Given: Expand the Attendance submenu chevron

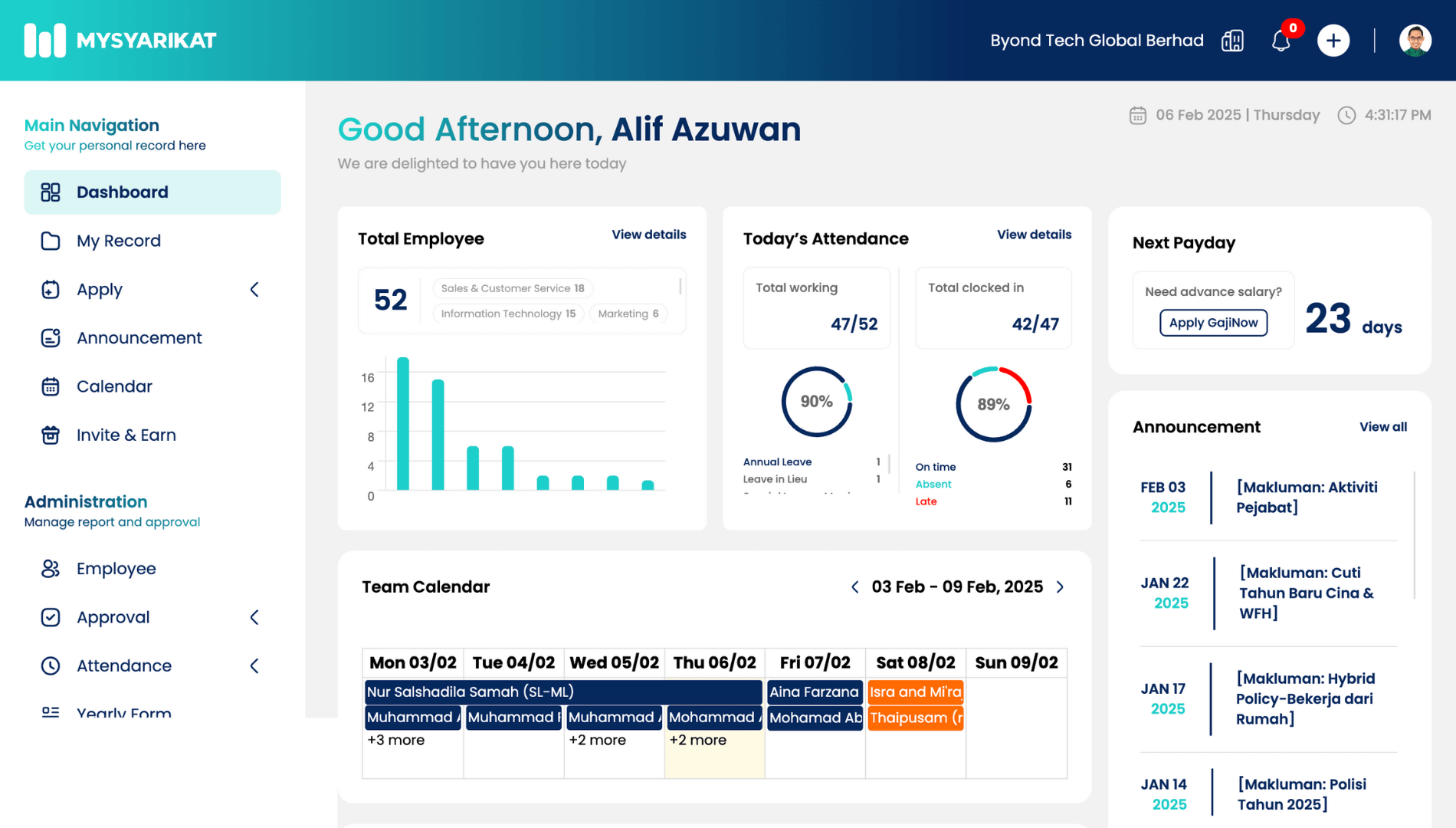Looking at the screenshot, I should (254, 665).
